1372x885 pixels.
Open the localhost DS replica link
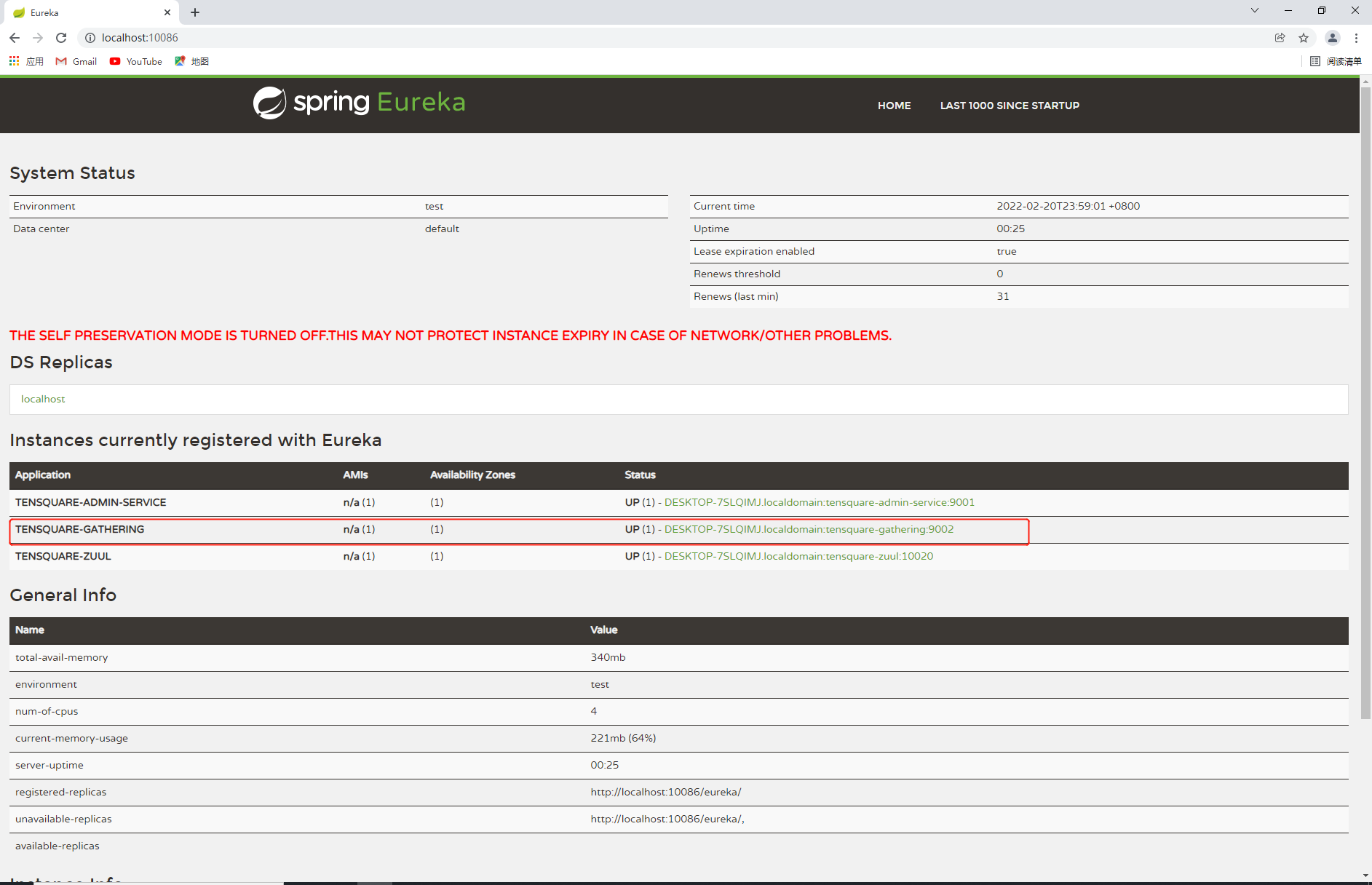43,399
